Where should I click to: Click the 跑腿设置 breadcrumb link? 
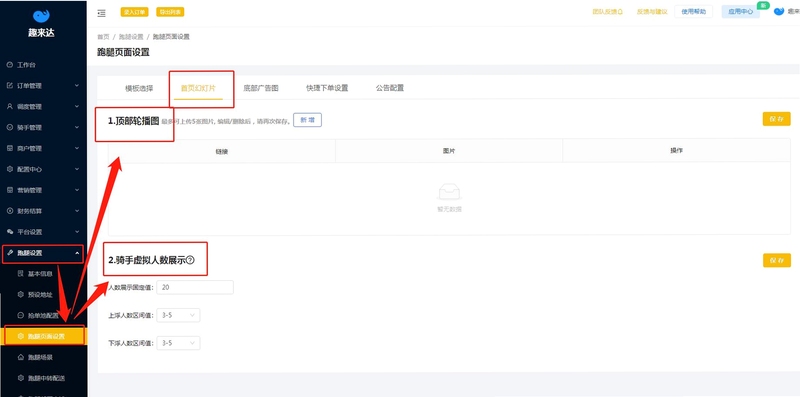[131, 37]
